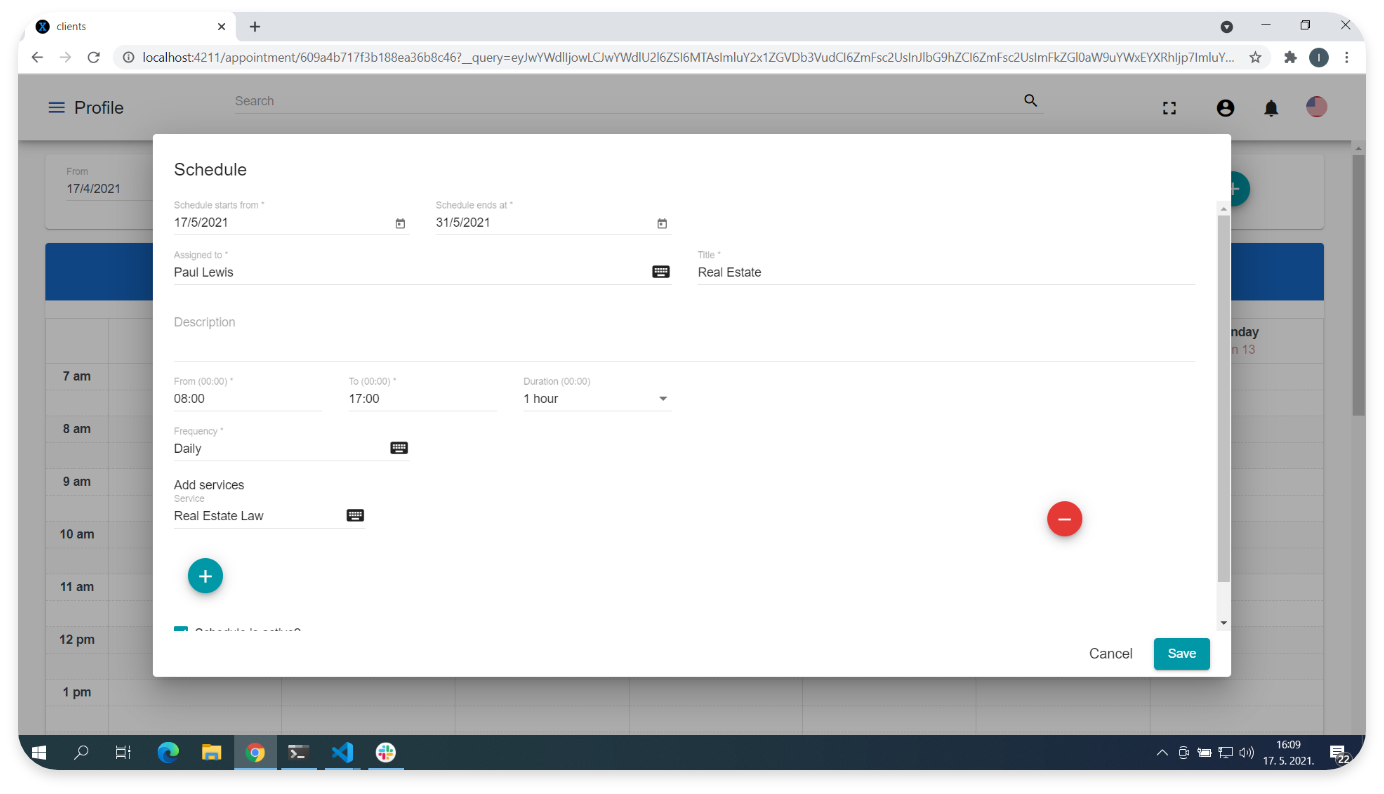Reload the browser page
Viewport: 1384px width, 794px height.
tap(93, 57)
